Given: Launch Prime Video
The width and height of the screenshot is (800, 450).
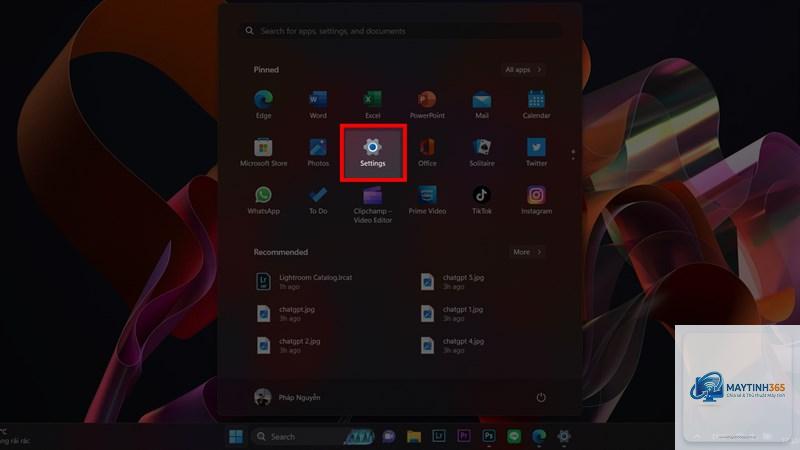Looking at the screenshot, I should coord(427,200).
